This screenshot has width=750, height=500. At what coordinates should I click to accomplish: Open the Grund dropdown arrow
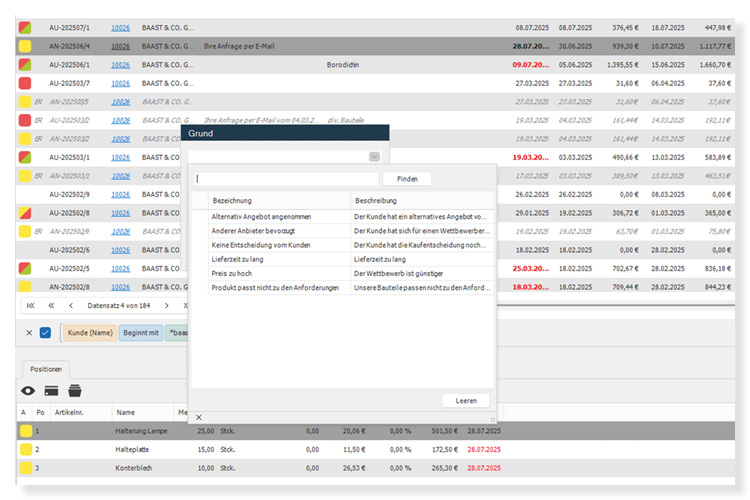[x=375, y=157]
